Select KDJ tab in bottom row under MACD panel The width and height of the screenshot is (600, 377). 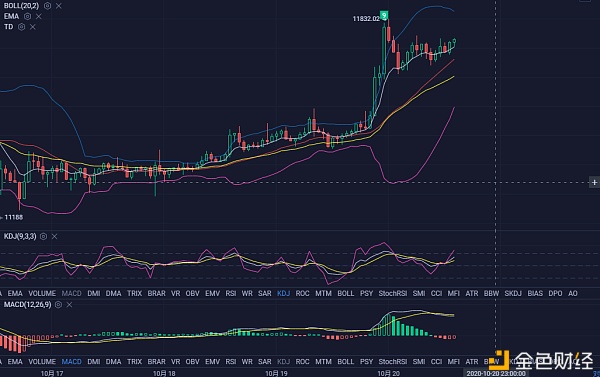(284, 362)
